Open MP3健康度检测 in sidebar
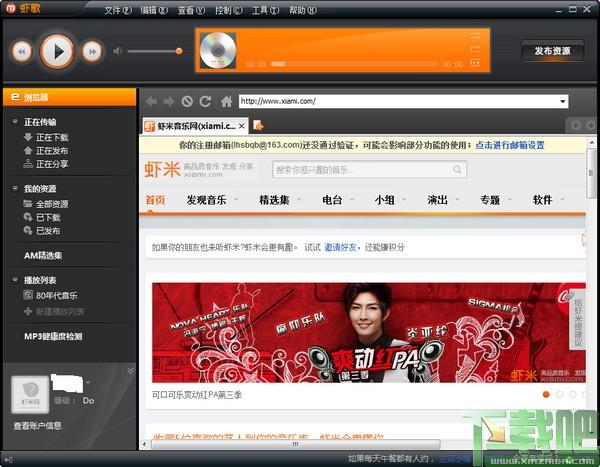 pyautogui.click(x=53, y=336)
